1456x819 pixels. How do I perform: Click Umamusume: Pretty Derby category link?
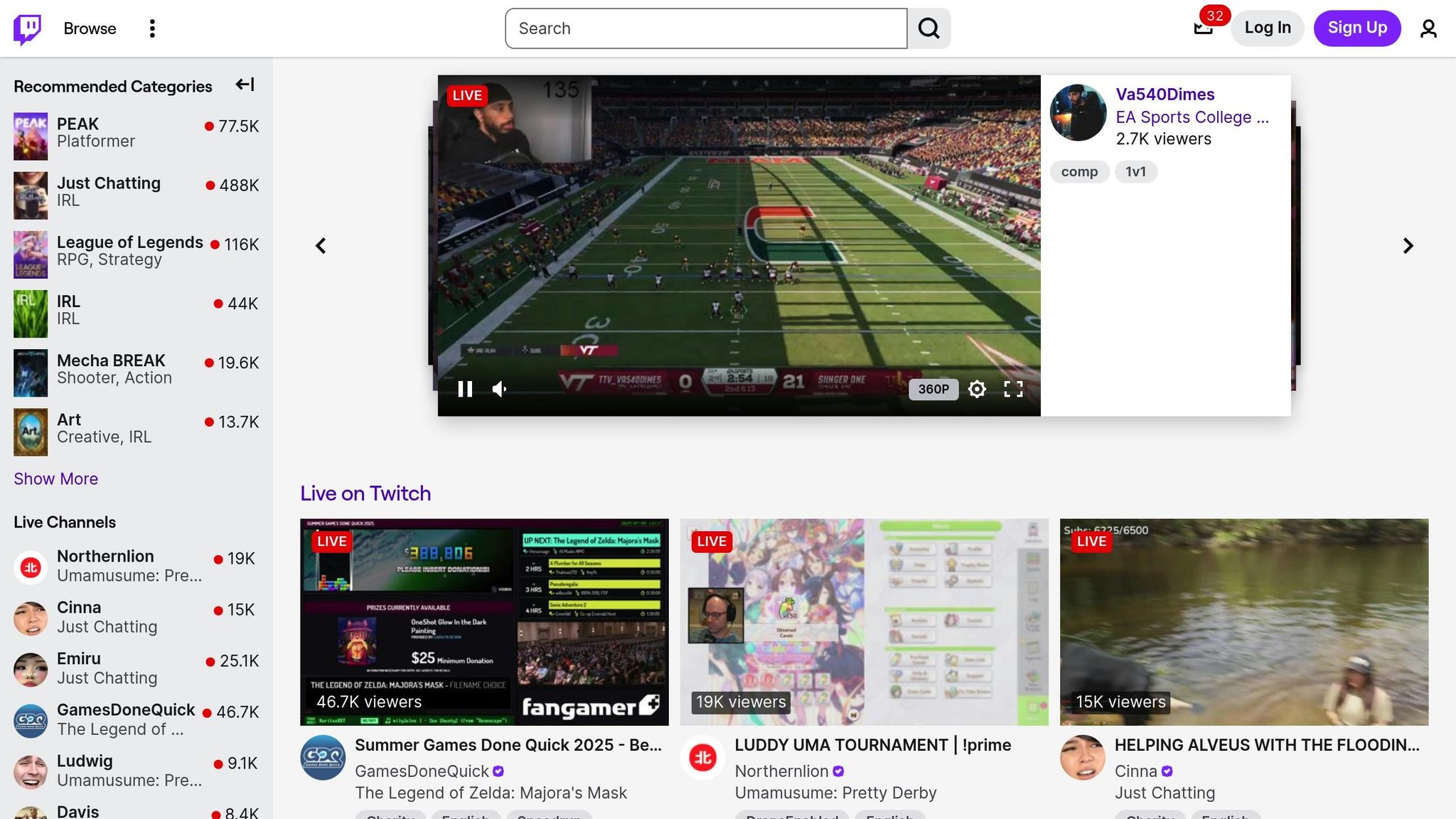coord(835,793)
